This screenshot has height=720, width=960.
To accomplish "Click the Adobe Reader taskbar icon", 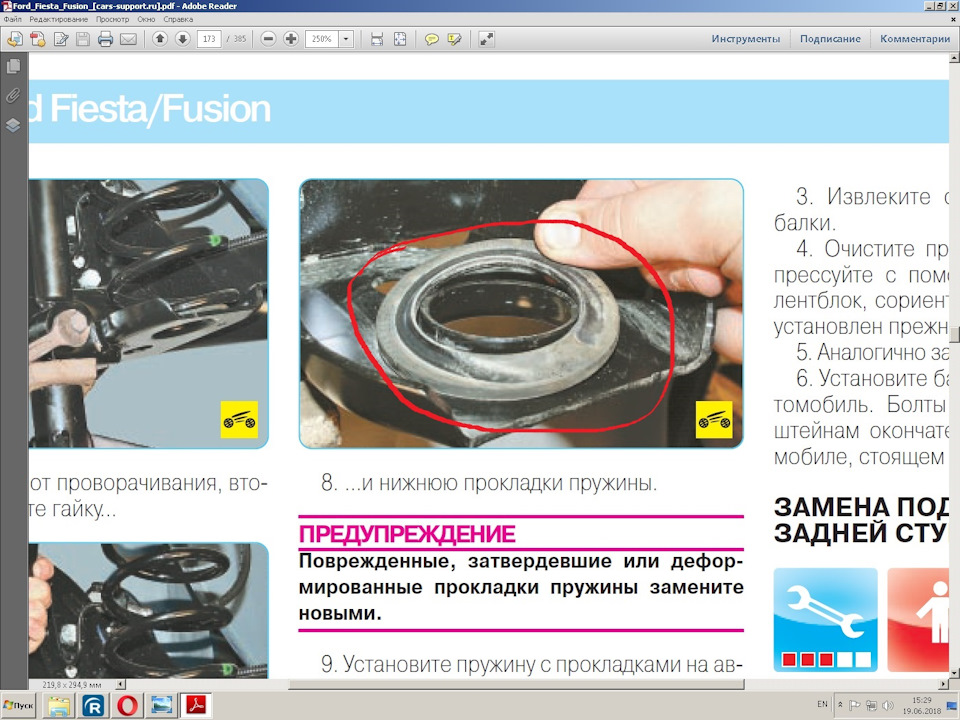I will point(195,705).
